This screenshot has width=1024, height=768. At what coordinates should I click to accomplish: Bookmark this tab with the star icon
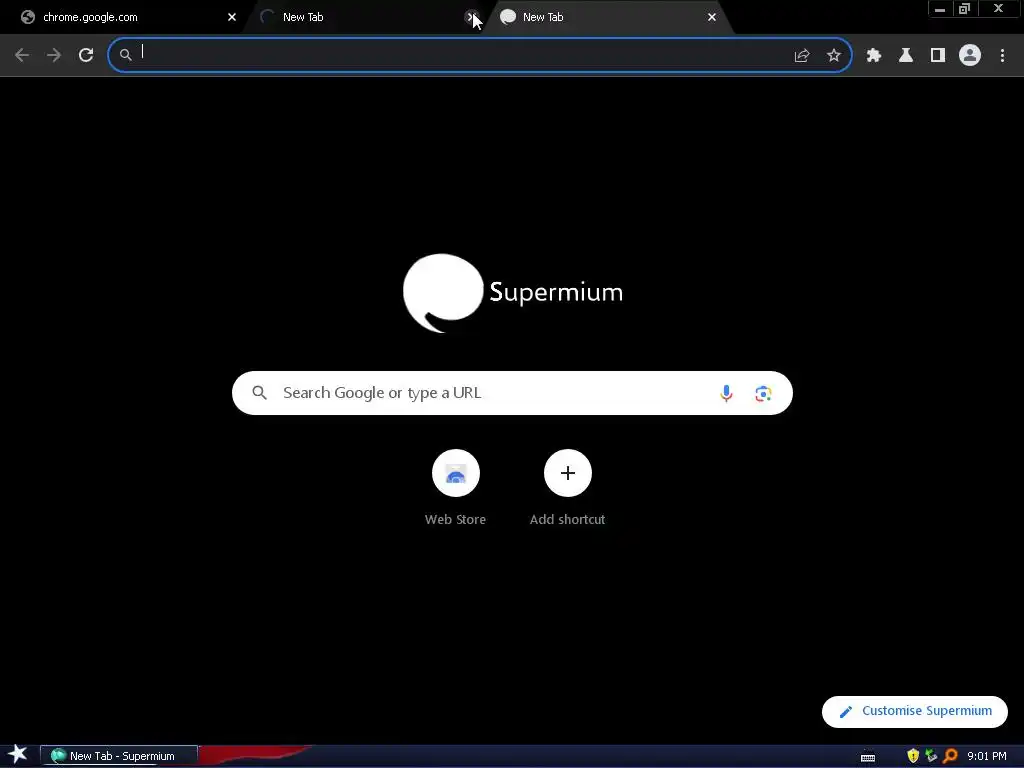click(x=834, y=56)
